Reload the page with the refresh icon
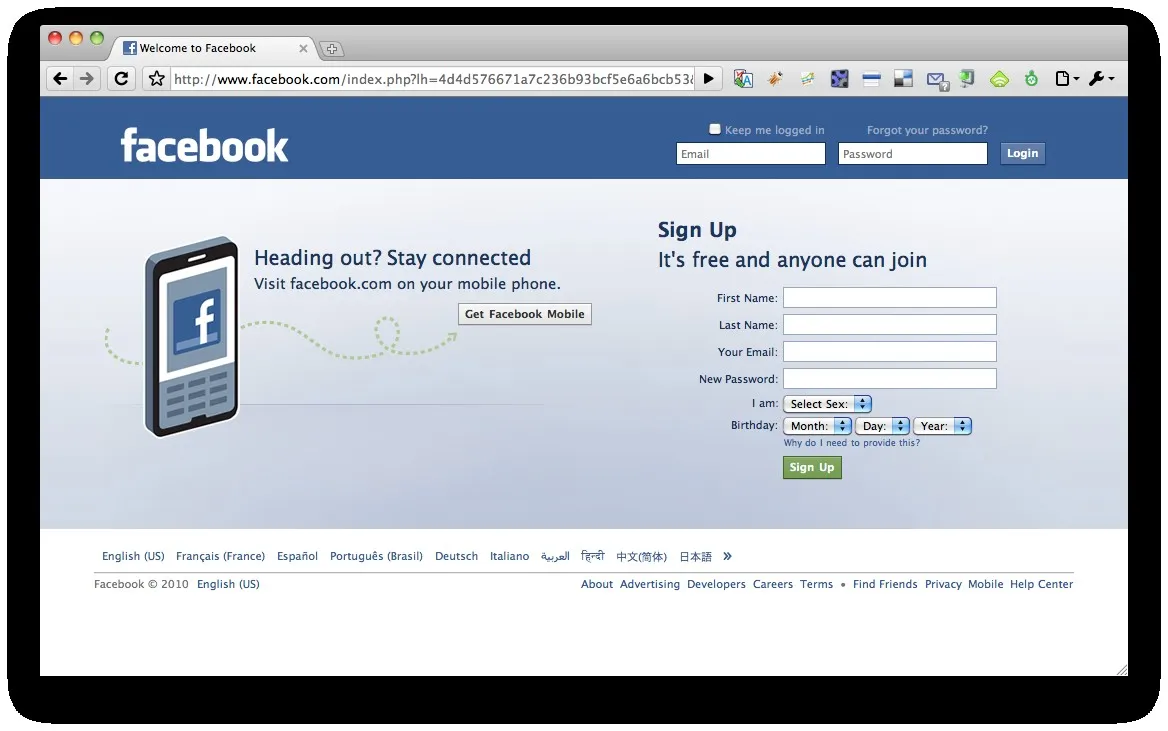 click(121, 78)
